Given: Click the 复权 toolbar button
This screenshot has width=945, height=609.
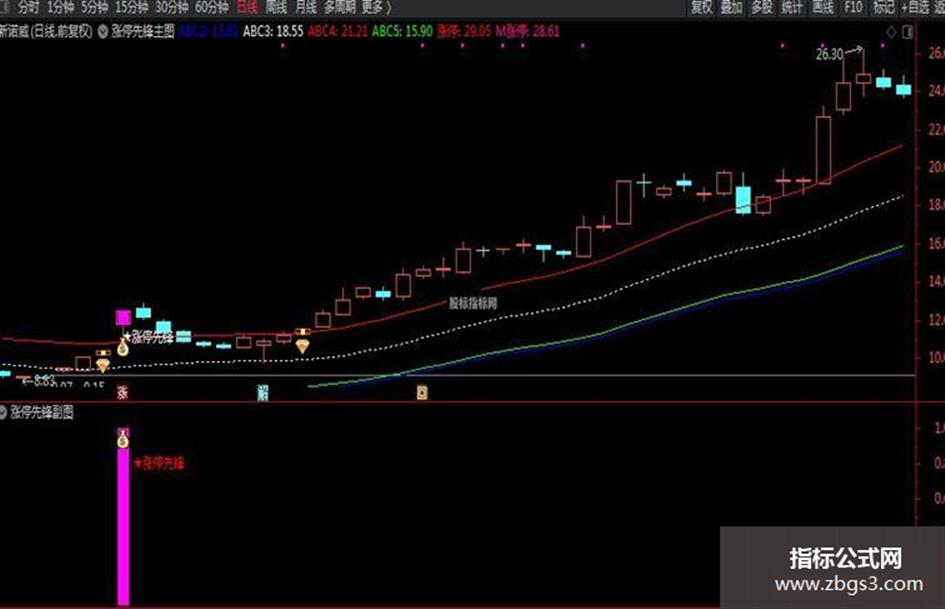Looking at the screenshot, I should [x=702, y=7].
